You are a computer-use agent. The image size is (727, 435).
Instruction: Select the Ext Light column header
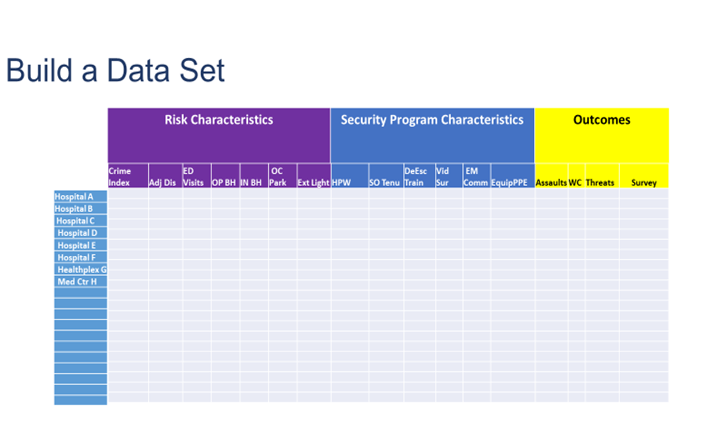314,176
